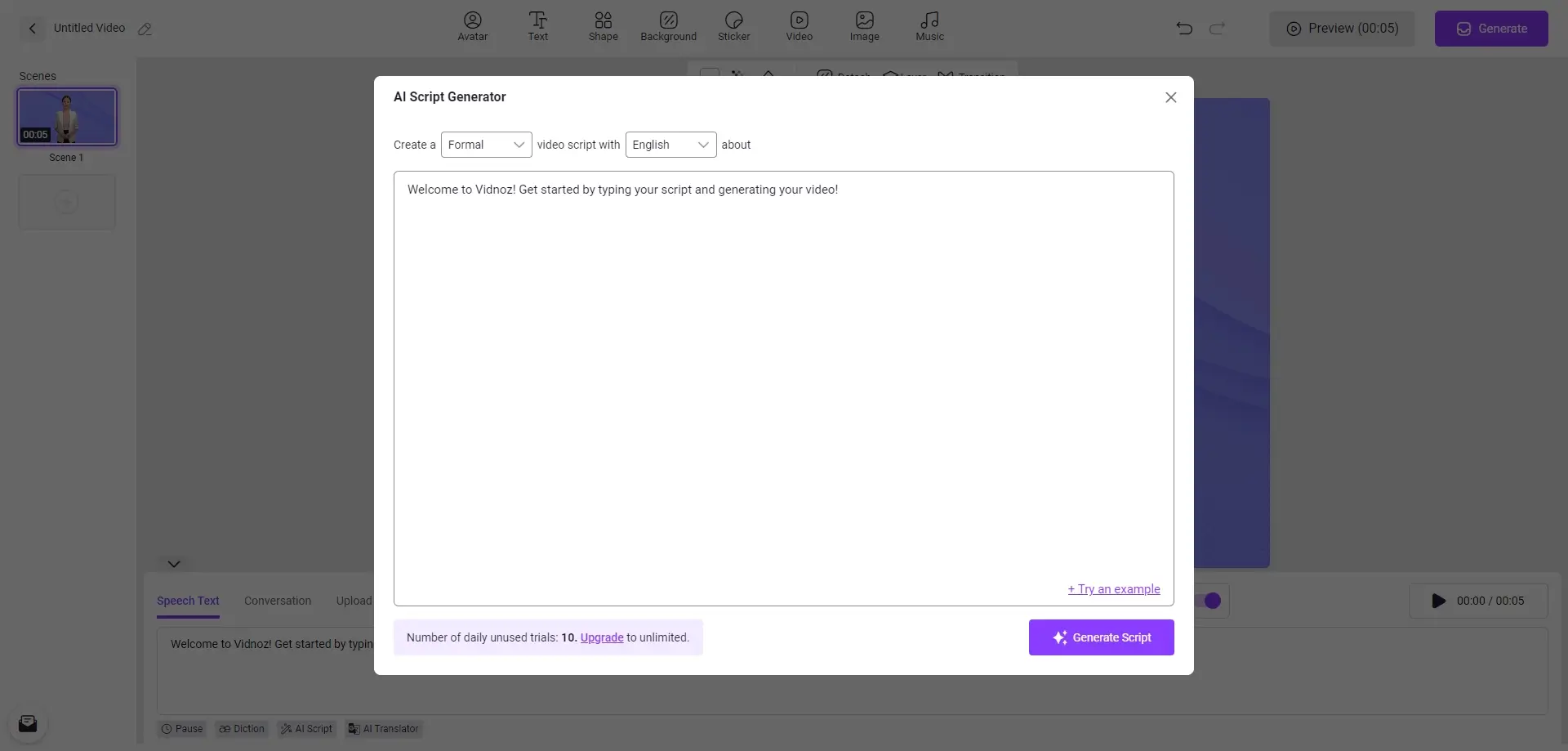Screen dimensions: 1568x751
Task: Click the purple playback progress handle
Action: (1213, 601)
